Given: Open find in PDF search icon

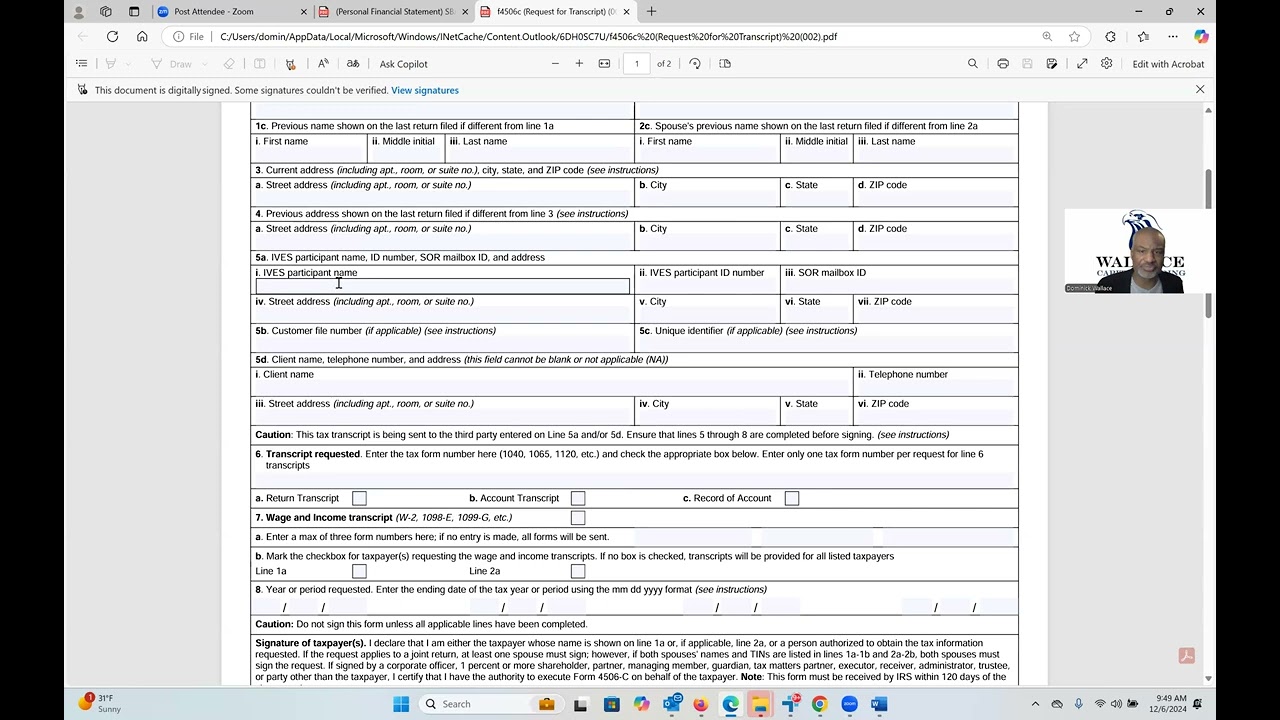Looking at the screenshot, I should (x=972, y=64).
